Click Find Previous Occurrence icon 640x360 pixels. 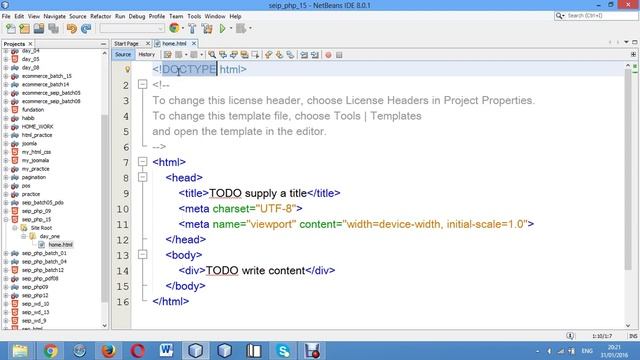click(x=223, y=55)
